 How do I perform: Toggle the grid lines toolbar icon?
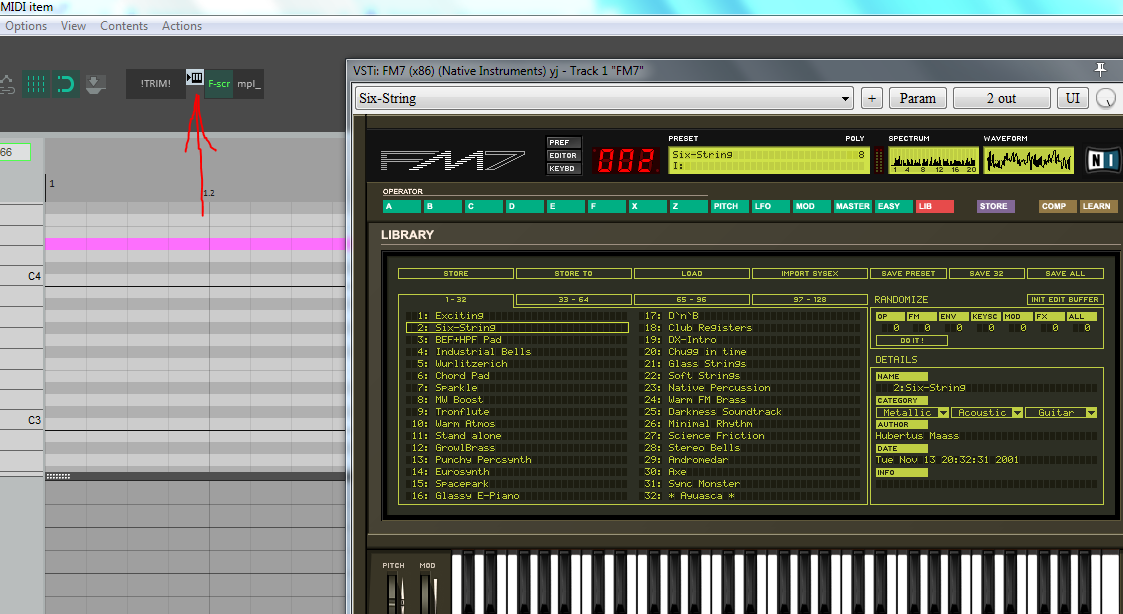(x=35, y=85)
